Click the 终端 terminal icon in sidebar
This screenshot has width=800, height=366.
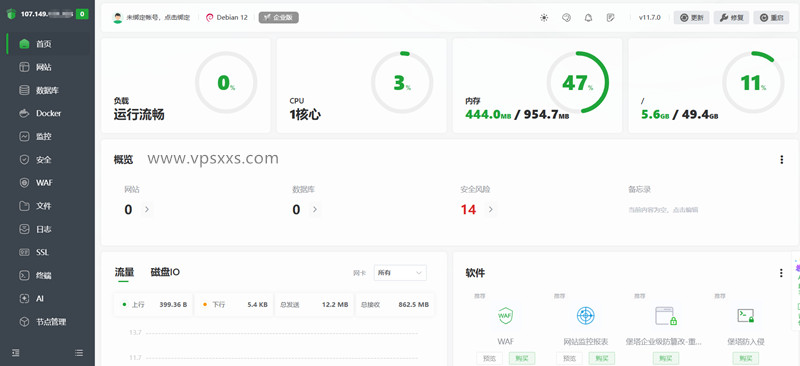(x=24, y=276)
